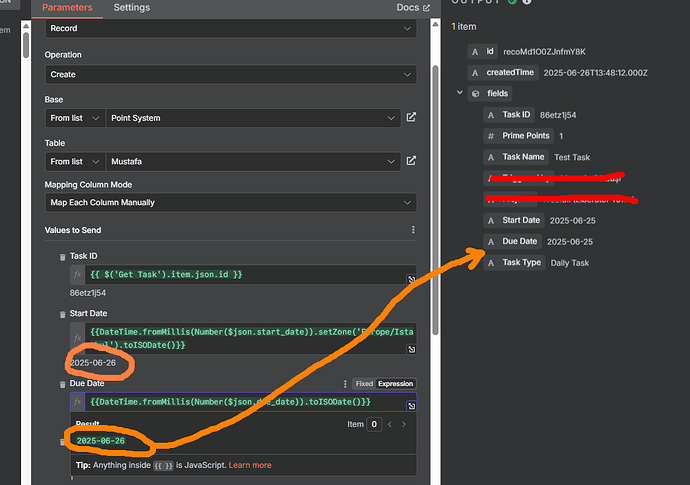Viewport: 690px width, 485px height.
Task: Open Table mode dropdown From list
Action: click(75, 162)
